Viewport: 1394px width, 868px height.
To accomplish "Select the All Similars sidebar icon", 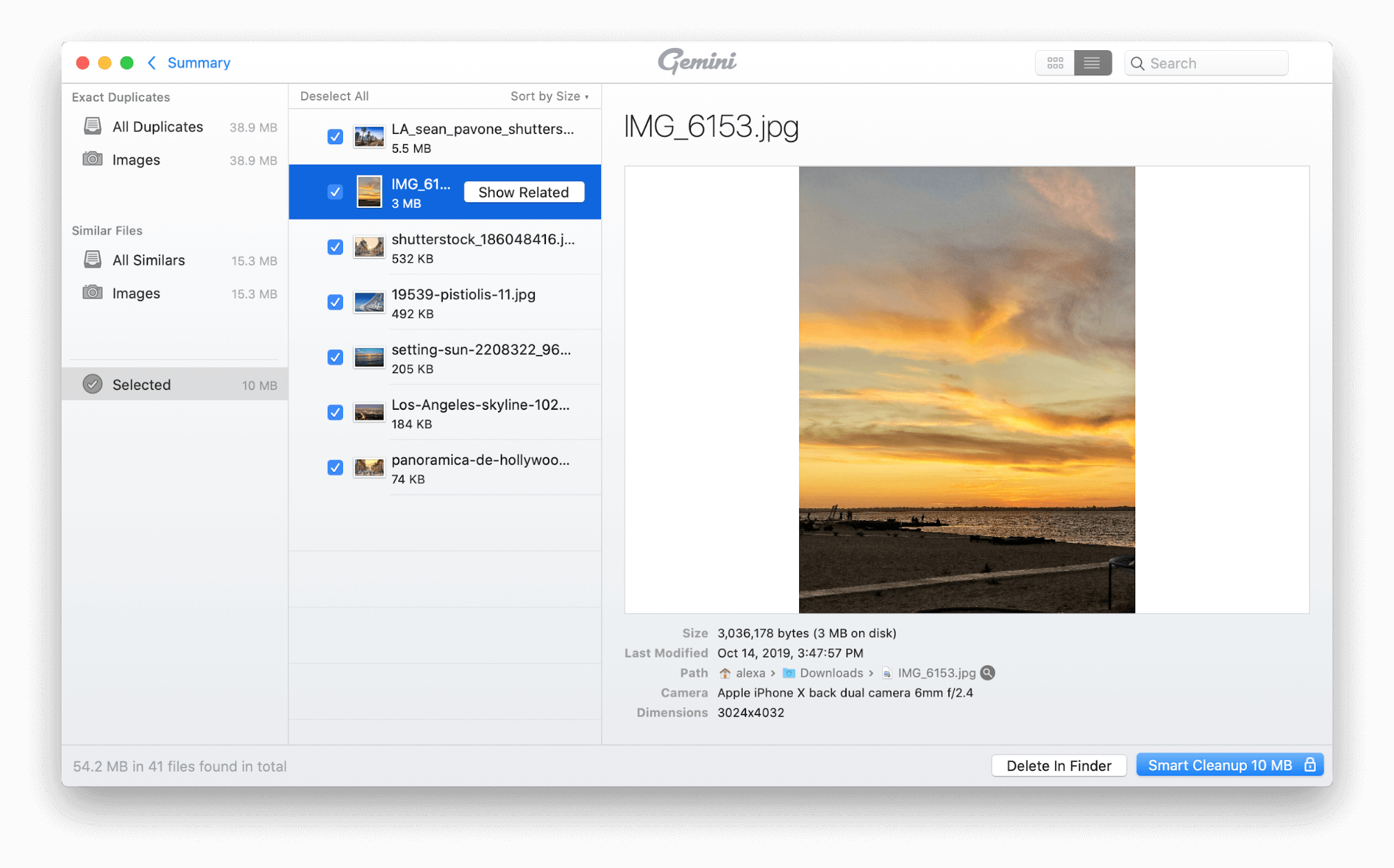I will pyautogui.click(x=92, y=260).
